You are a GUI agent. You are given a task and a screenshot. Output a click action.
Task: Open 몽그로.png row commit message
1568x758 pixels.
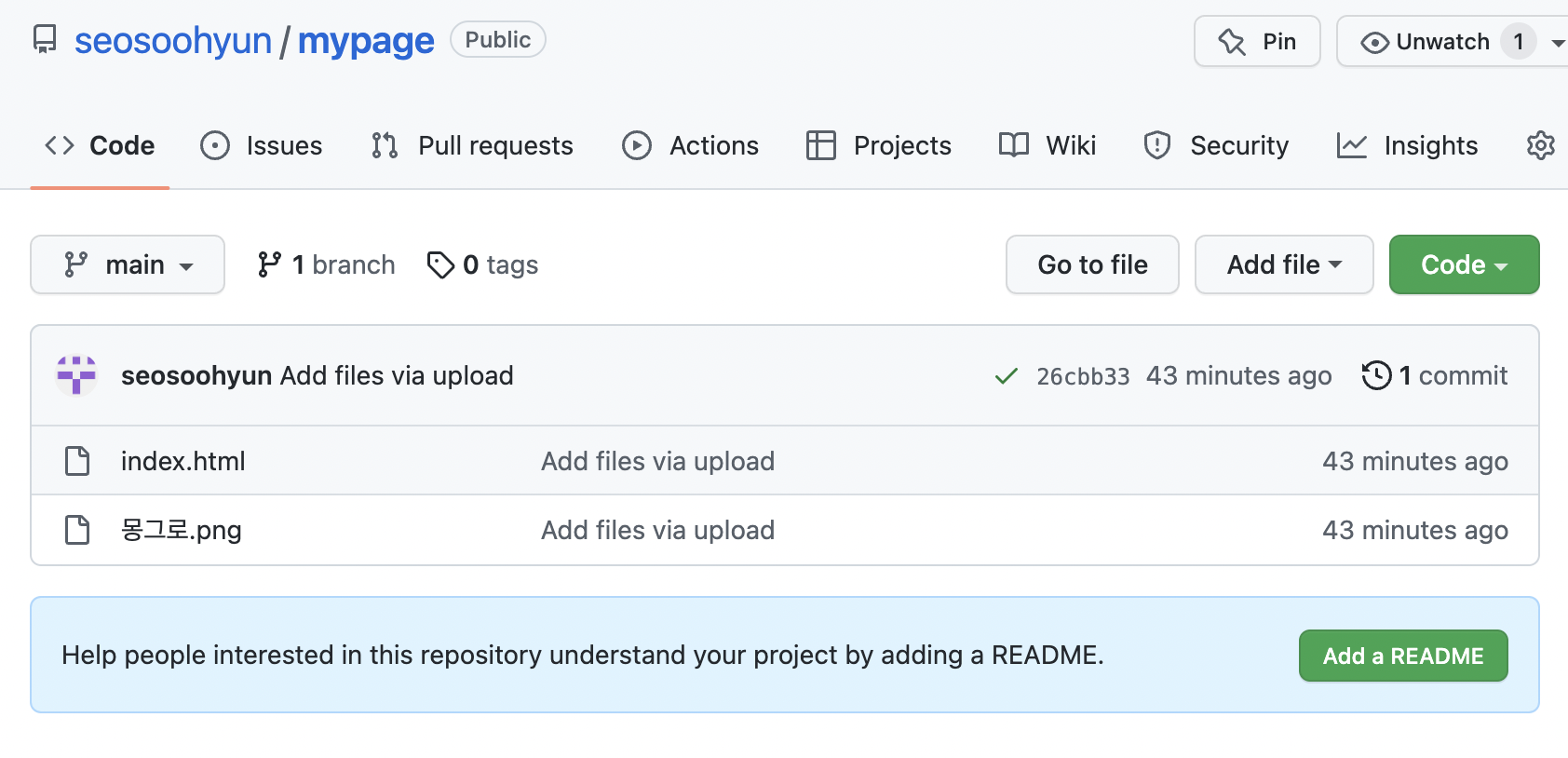(658, 530)
